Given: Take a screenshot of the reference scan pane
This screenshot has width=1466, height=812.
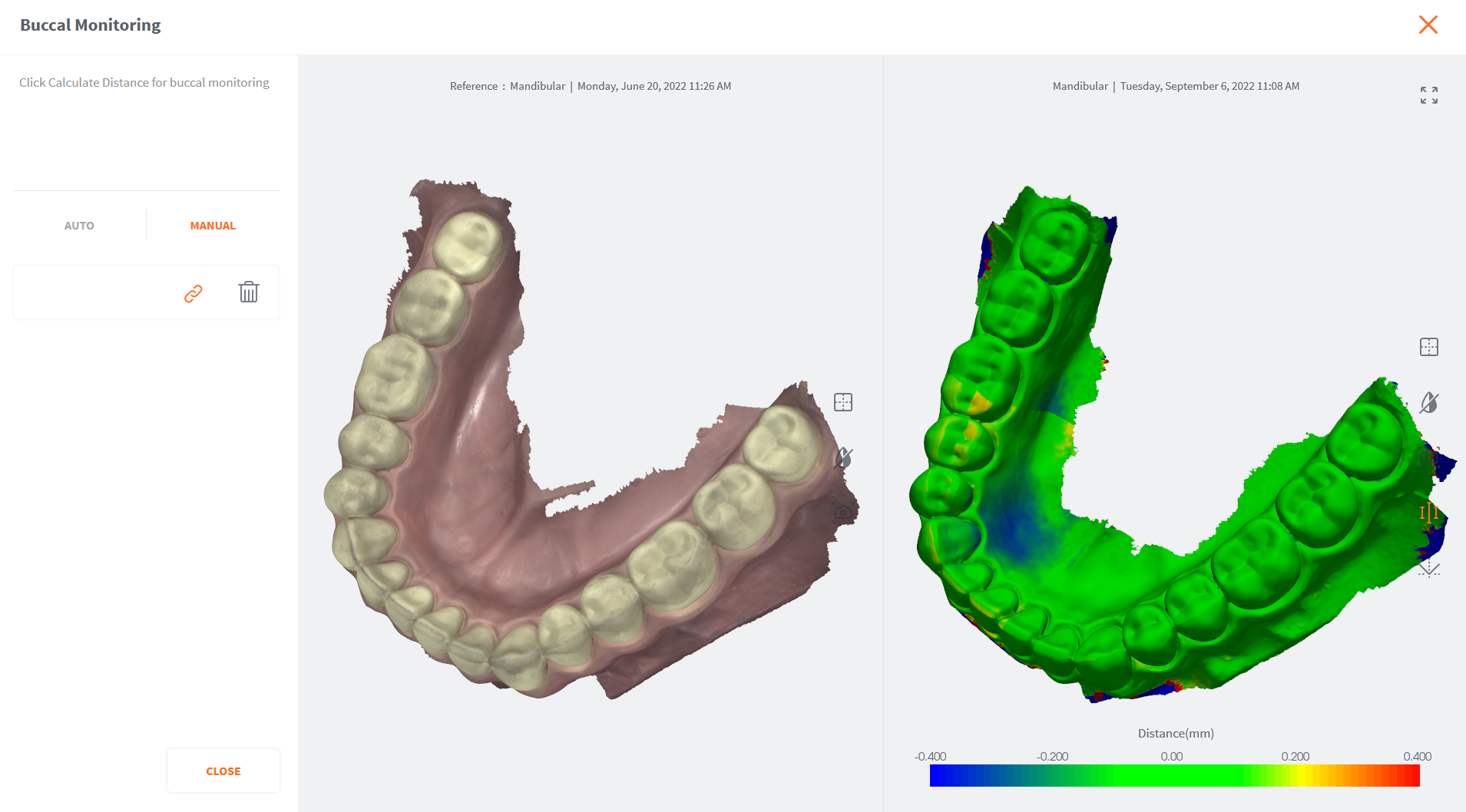Looking at the screenshot, I should tap(843, 512).
